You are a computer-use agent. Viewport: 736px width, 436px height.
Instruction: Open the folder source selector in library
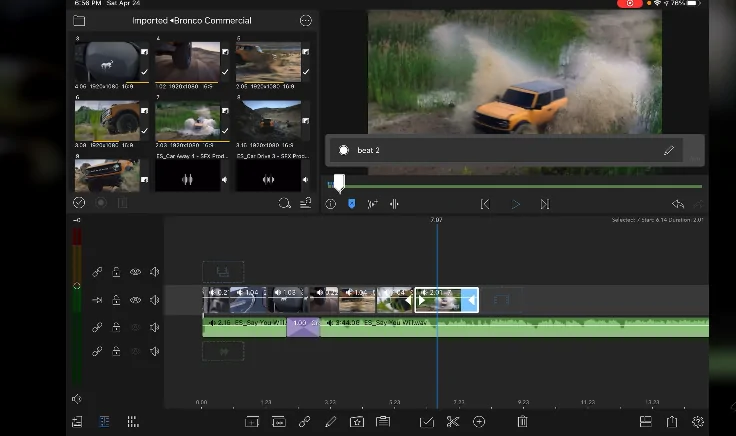point(79,21)
